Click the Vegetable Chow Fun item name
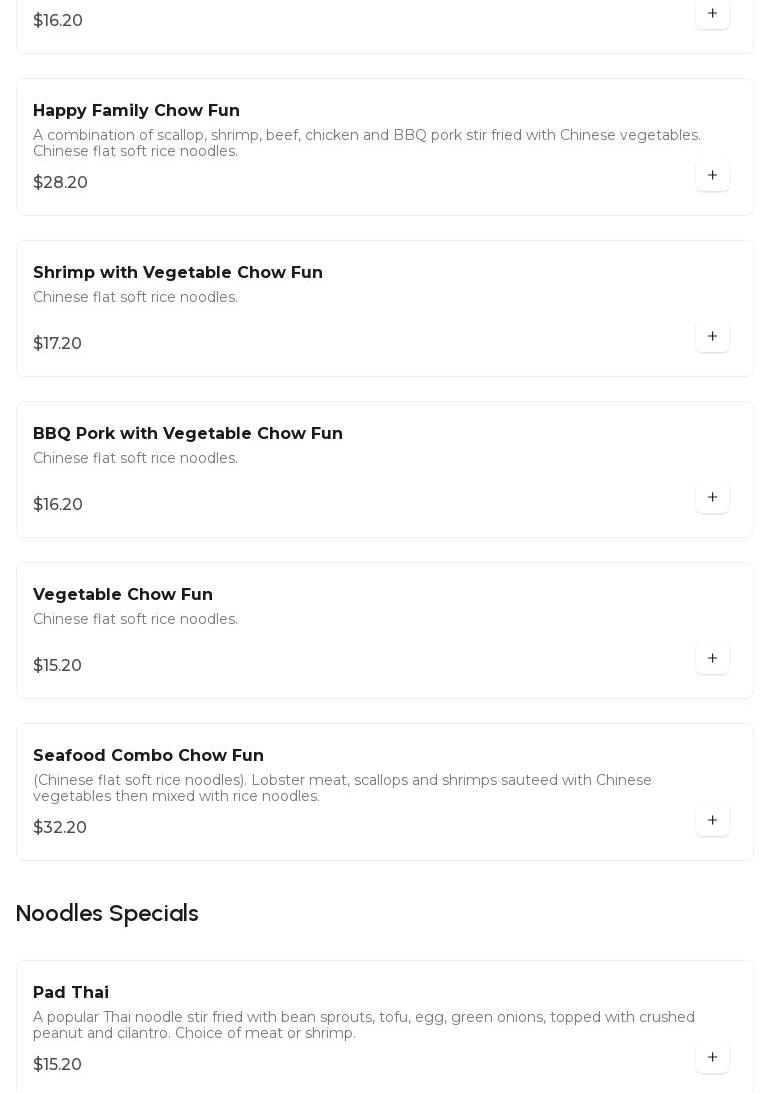The image size is (770, 1093). click(x=123, y=595)
